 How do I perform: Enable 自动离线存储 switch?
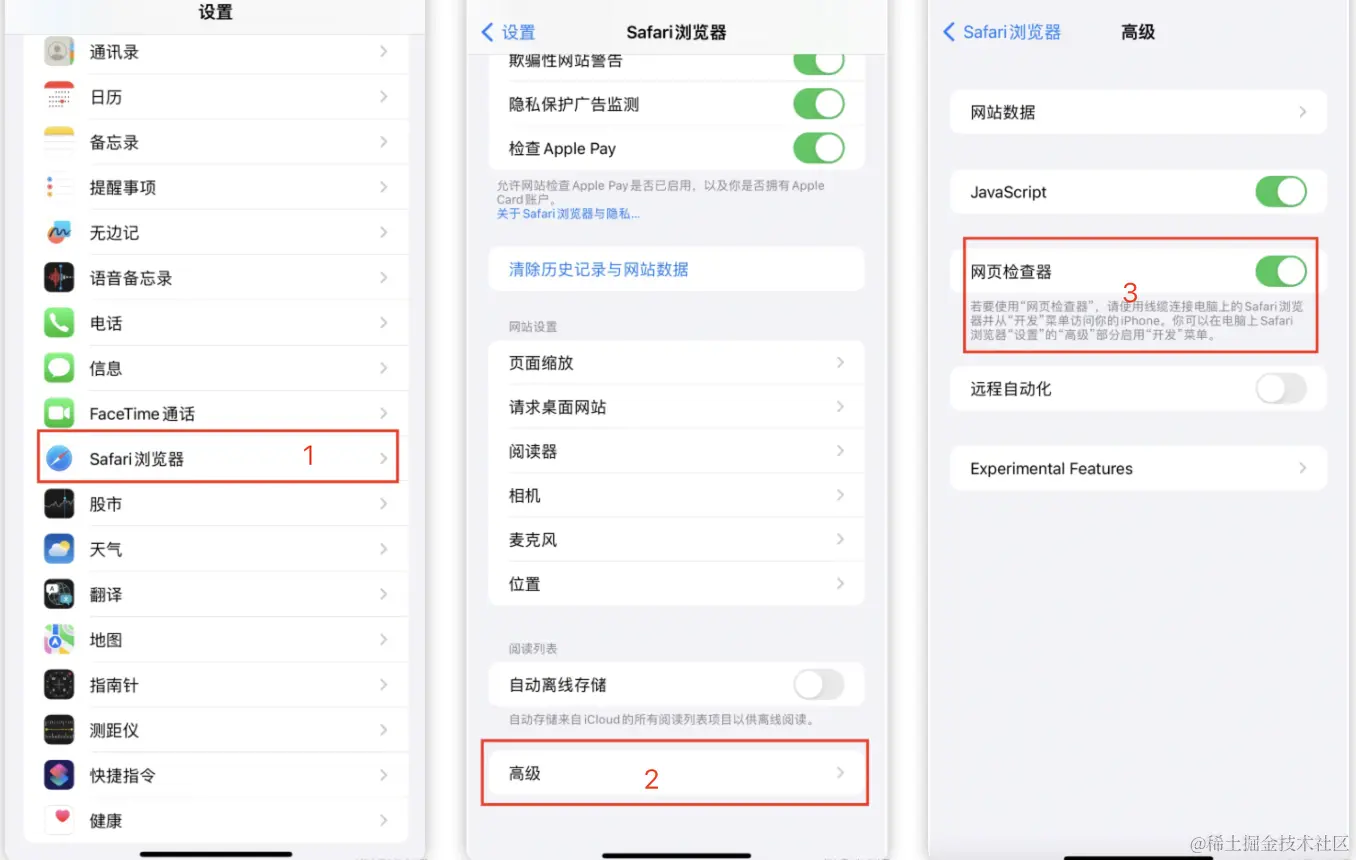(x=819, y=685)
